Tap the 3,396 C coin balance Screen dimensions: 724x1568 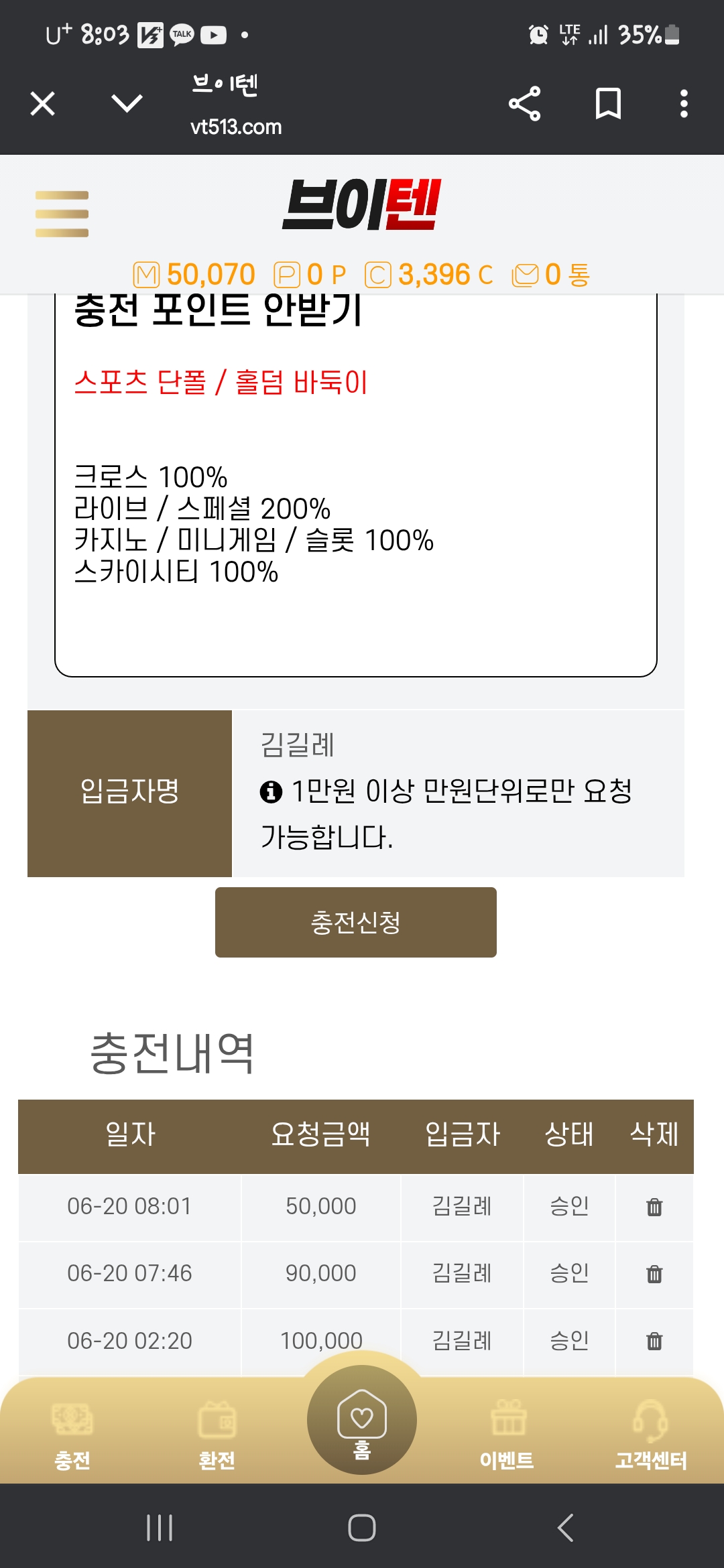point(429,275)
